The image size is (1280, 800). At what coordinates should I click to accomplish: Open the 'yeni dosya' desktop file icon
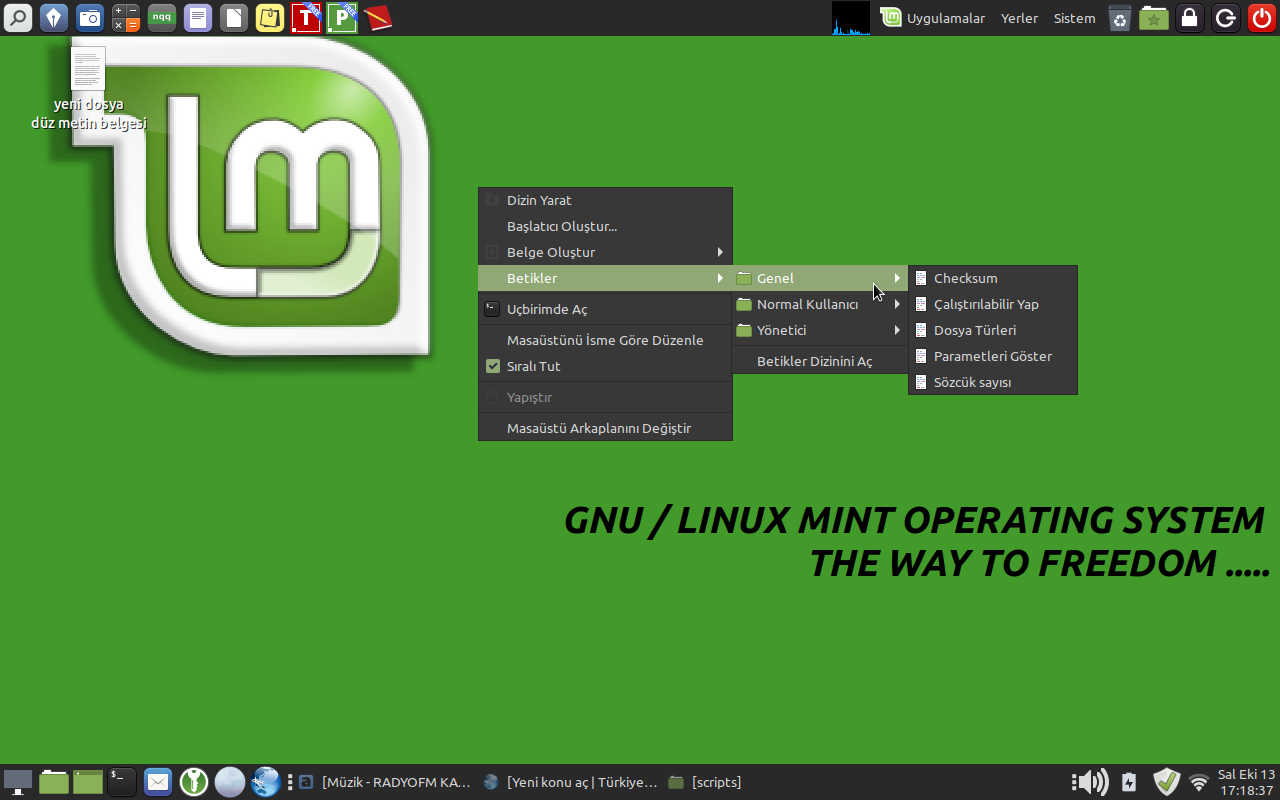coord(88,88)
